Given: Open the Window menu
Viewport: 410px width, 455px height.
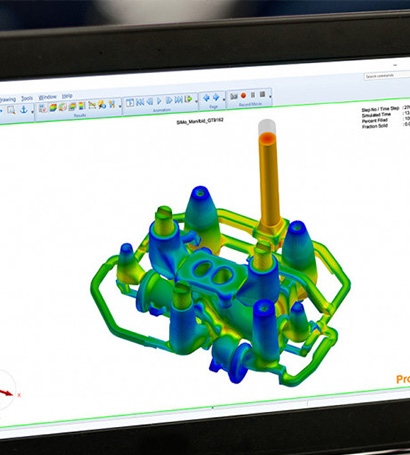Looking at the screenshot, I should coord(47,97).
